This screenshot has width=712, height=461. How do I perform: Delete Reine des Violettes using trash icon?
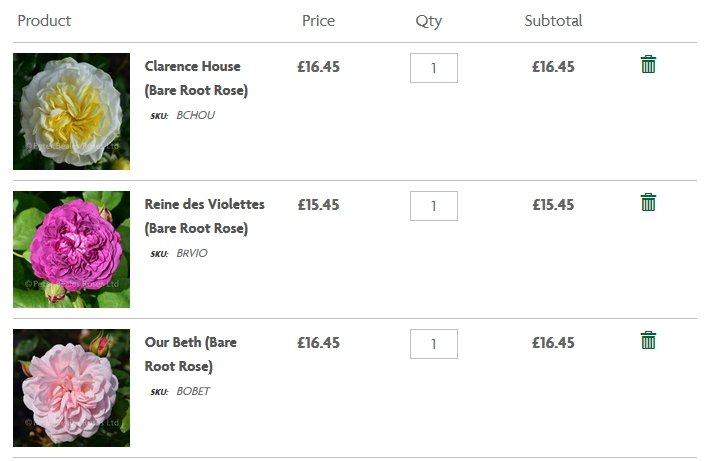point(648,202)
